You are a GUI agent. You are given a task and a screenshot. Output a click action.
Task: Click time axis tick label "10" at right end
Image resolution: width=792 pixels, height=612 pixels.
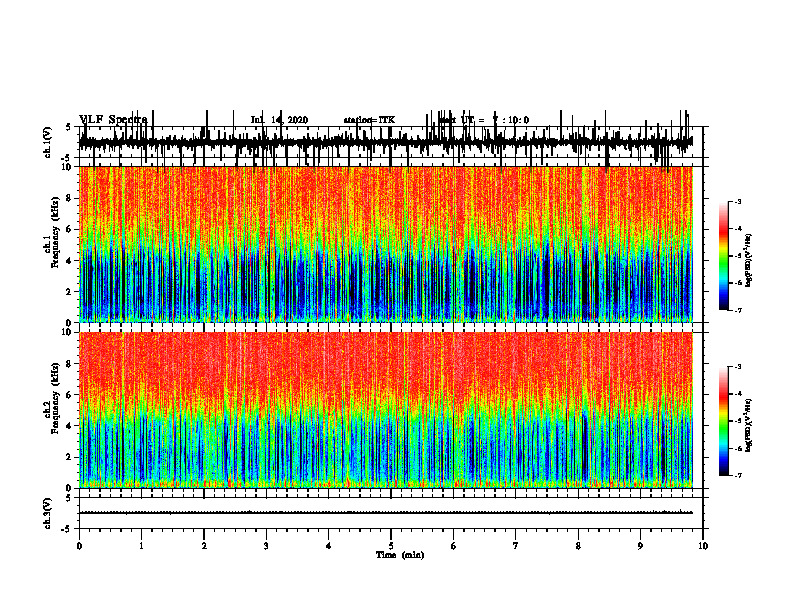tap(703, 546)
